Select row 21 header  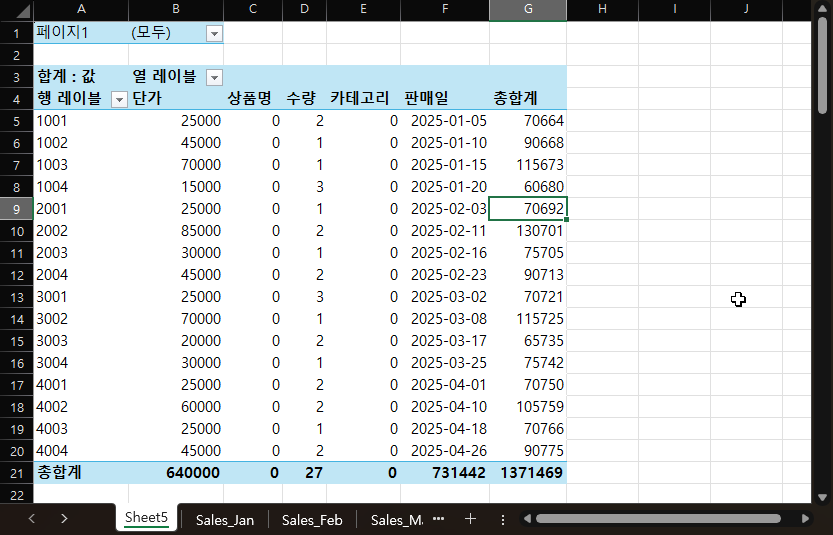click(x=16, y=473)
